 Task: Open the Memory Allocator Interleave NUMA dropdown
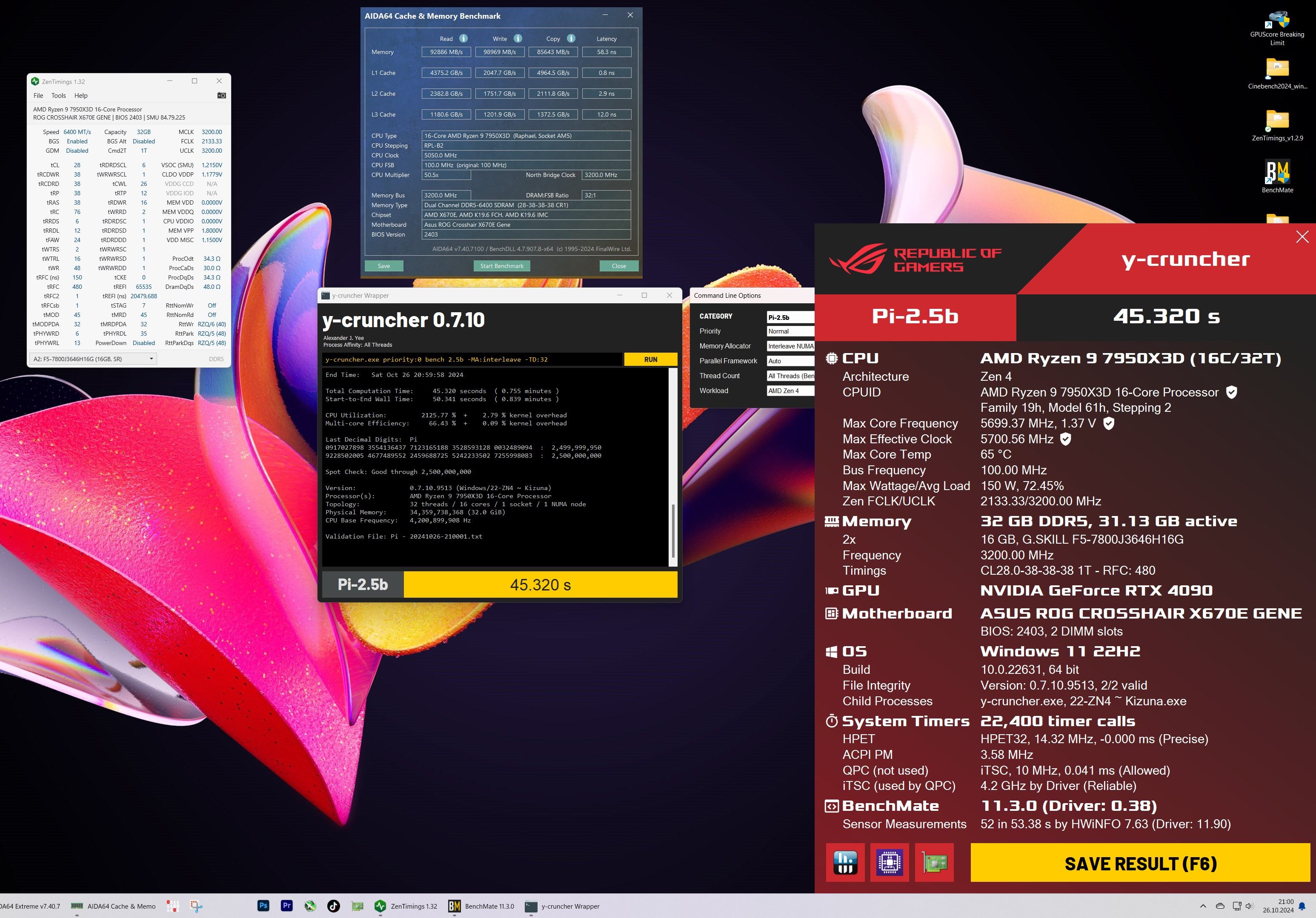[x=790, y=346]
